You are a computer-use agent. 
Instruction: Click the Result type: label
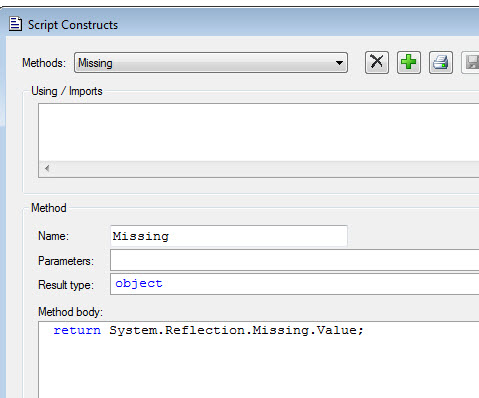(66, 285)
